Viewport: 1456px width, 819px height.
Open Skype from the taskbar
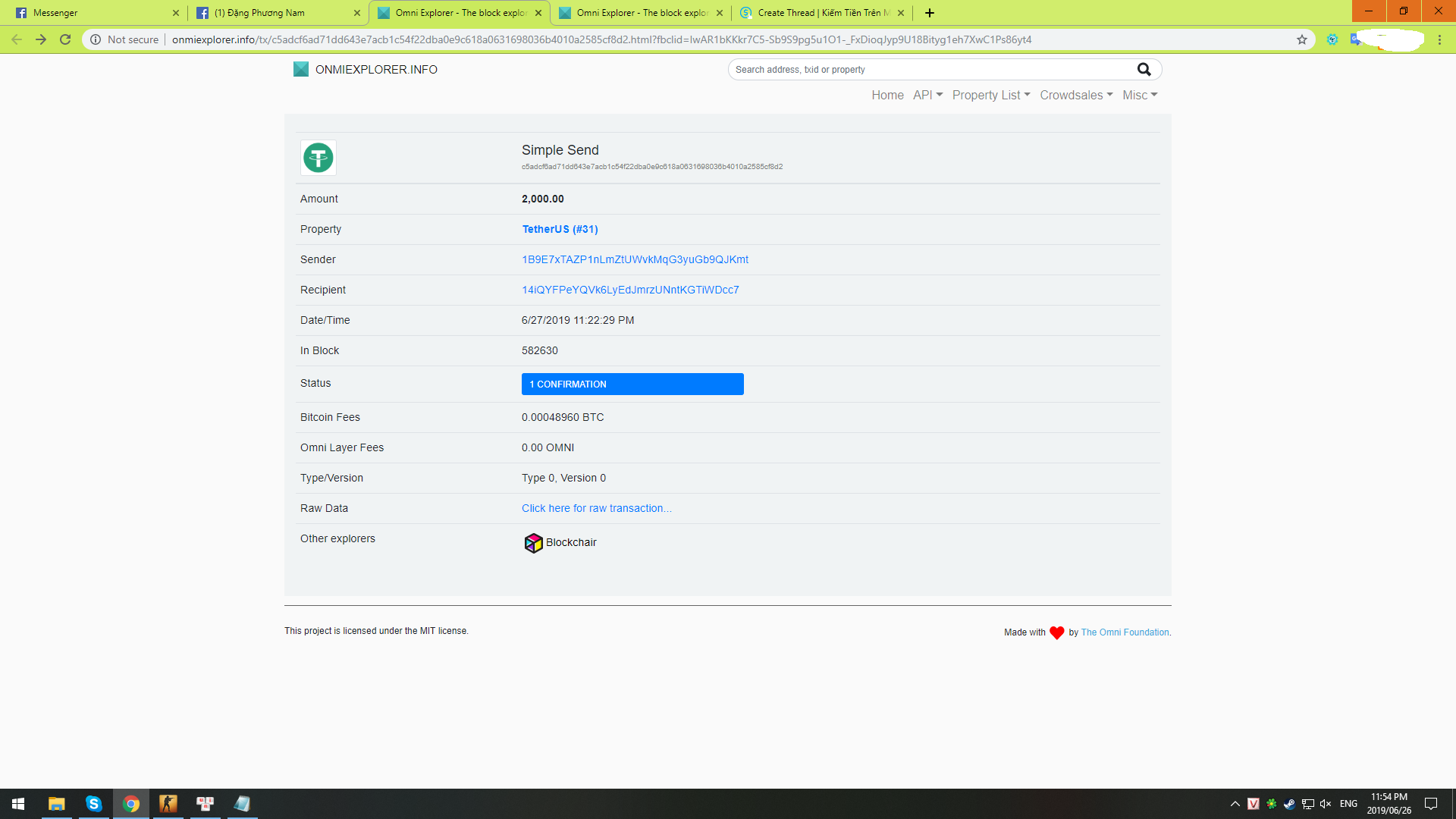click(x=93, y=804)
